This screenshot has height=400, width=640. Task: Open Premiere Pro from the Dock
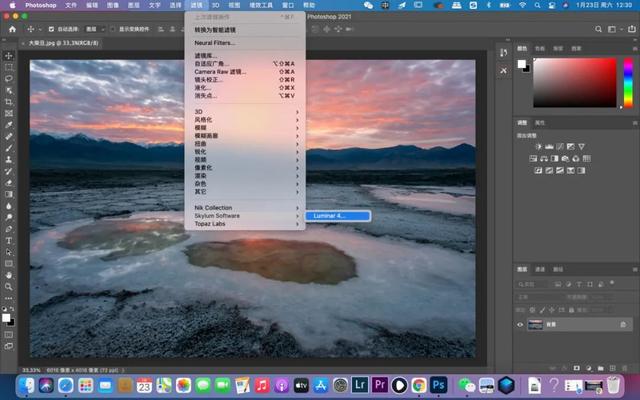380,385
